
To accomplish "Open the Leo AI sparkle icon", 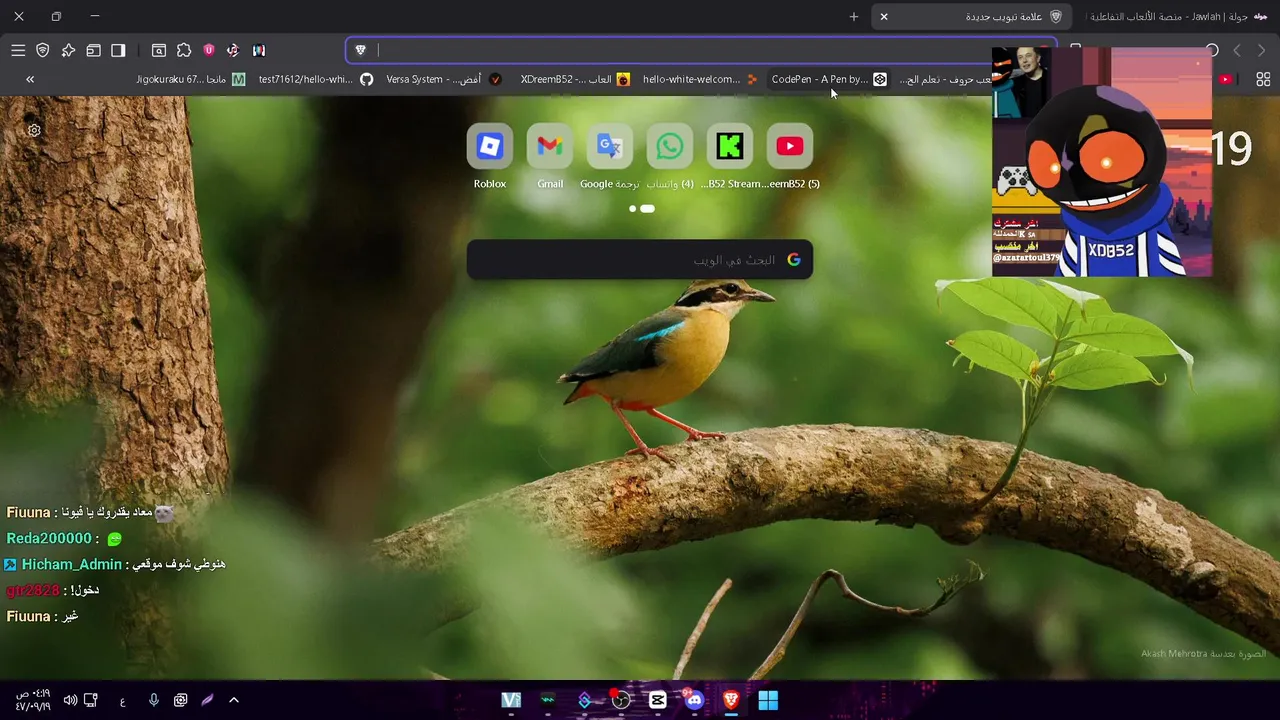I will click(x=68, y=50).
